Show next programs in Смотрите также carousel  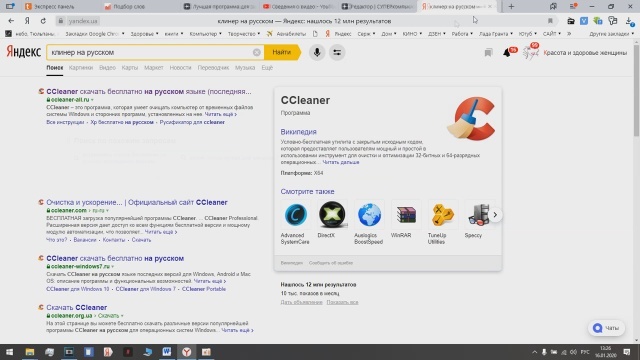coord(495,215)
